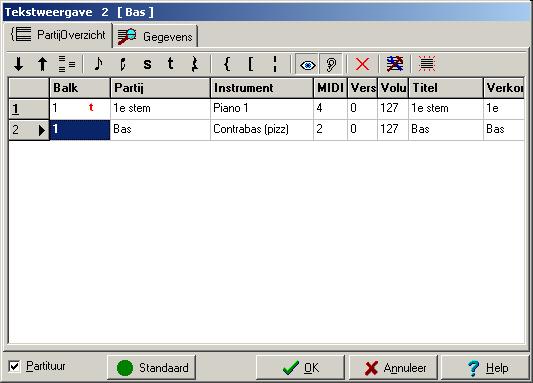
Task: Select row header 1
Action: coord(29,109)
